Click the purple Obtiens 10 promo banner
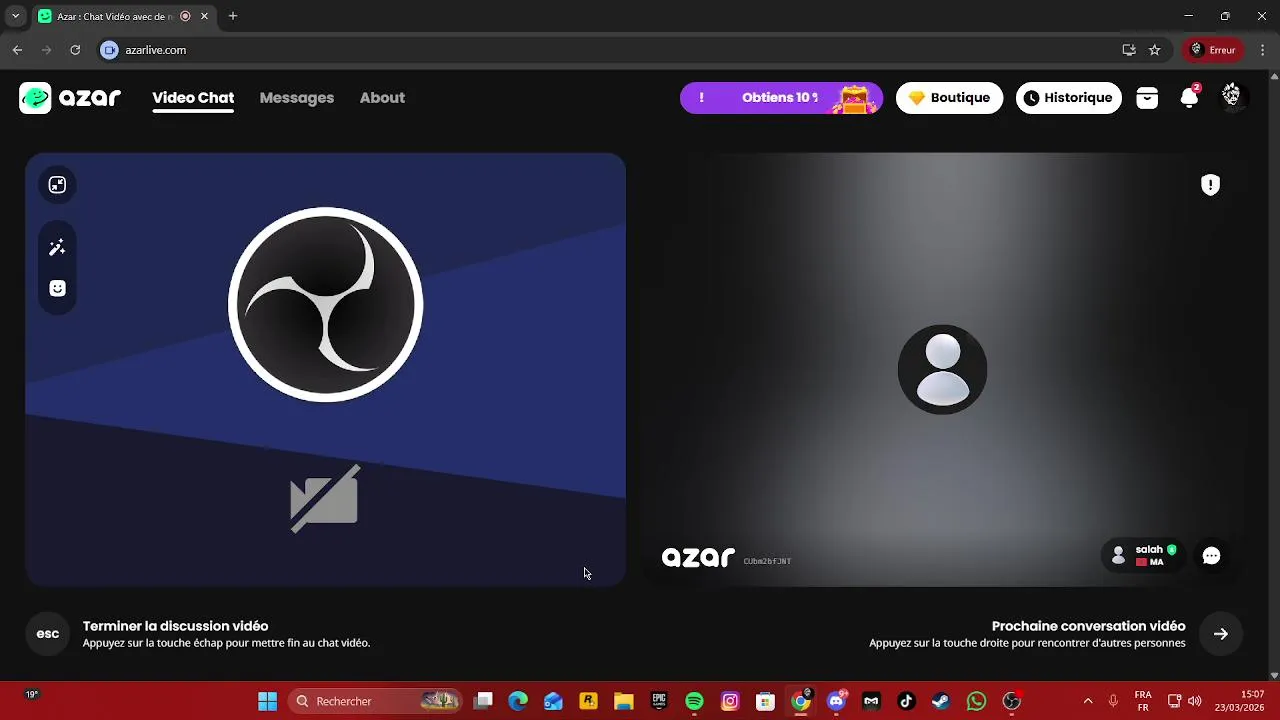This screenshot has width=1280, height=720. click(781, 98)
